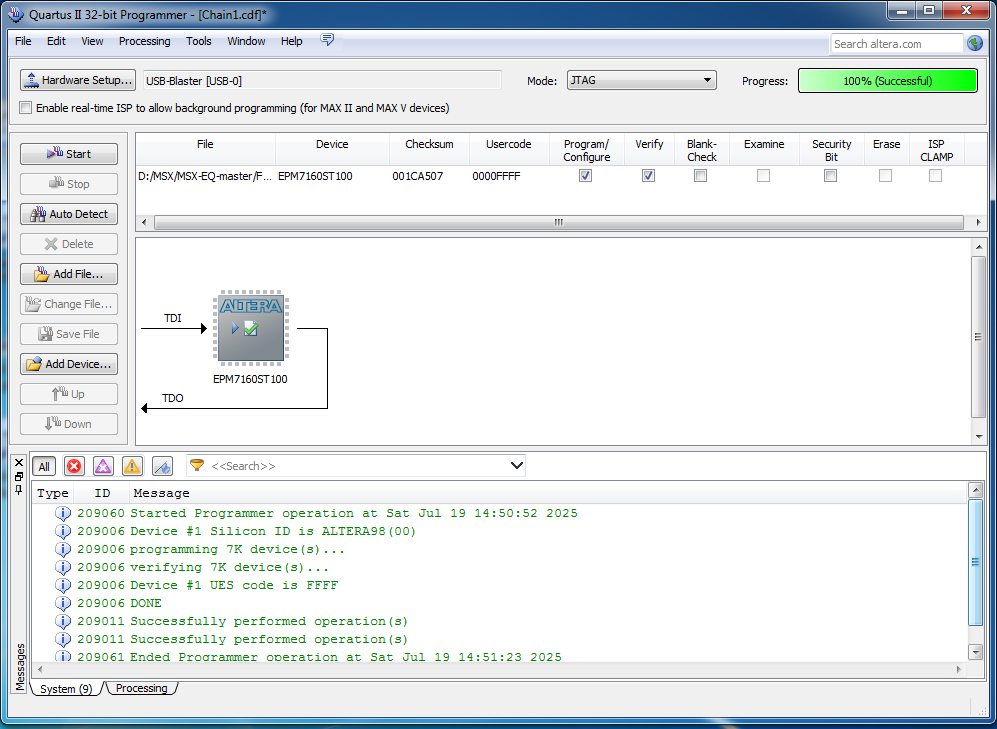Image resolution: width=997 pixels, height=729 pixels.
Task: Enable real-time ISP background programming checkbox
Action: pos(25,107)
